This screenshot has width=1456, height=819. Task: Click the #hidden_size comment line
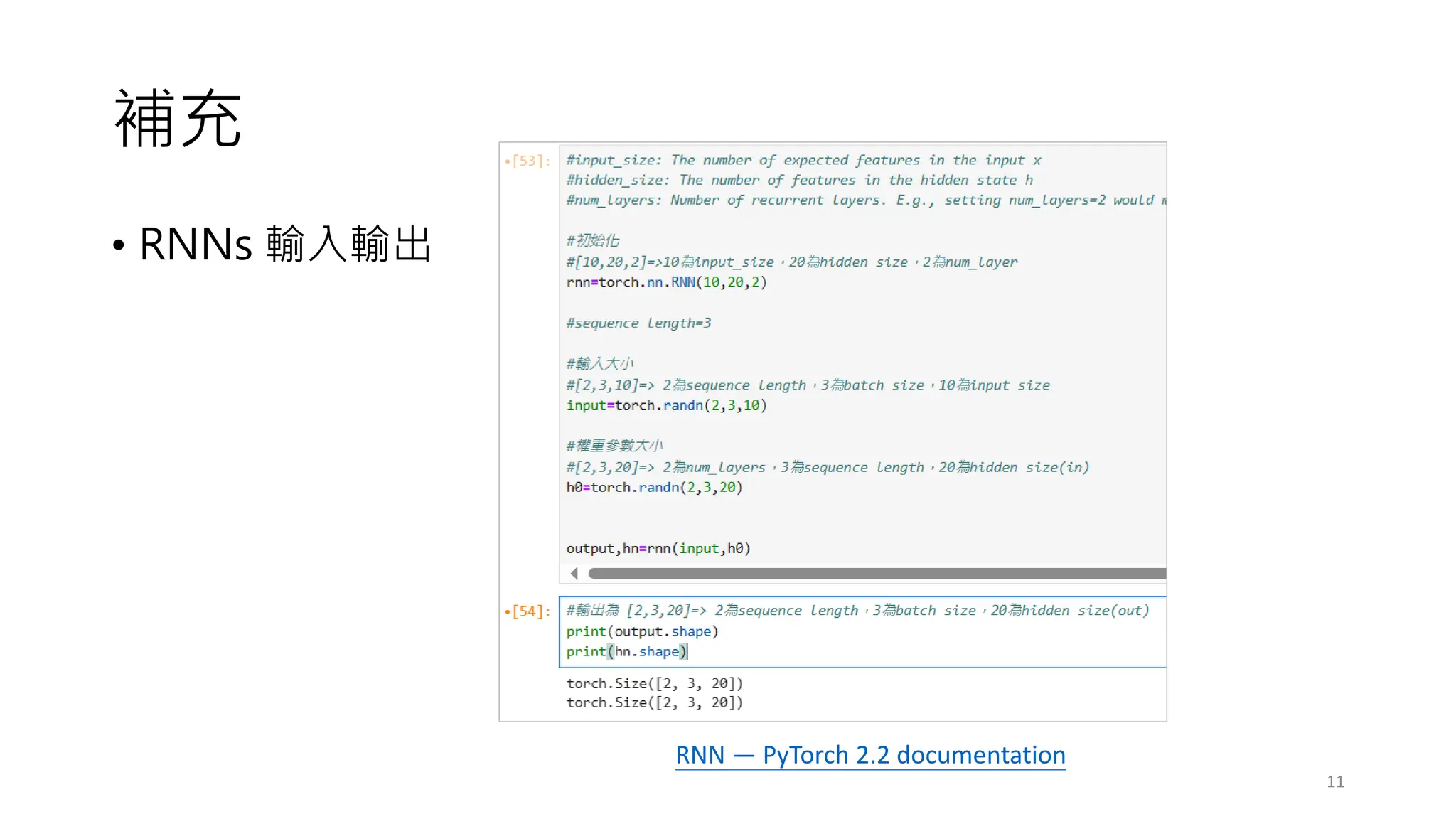tap(799, 181)
